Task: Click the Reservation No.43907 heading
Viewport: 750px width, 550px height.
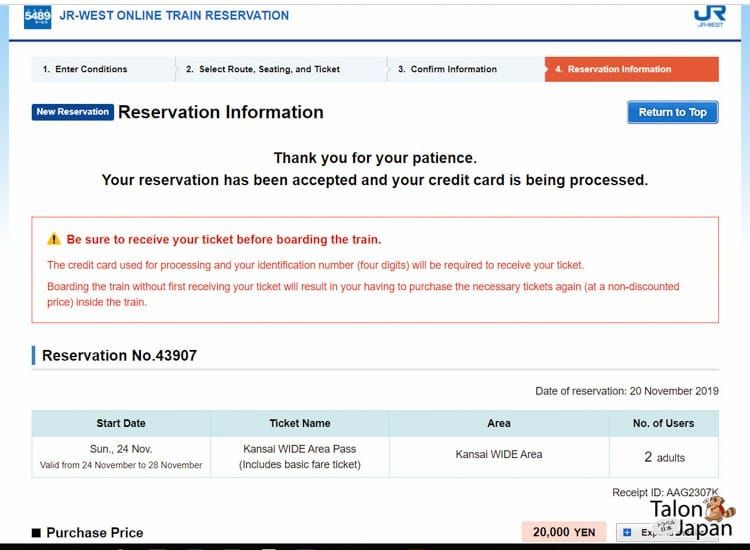Action: pos(119,355)
